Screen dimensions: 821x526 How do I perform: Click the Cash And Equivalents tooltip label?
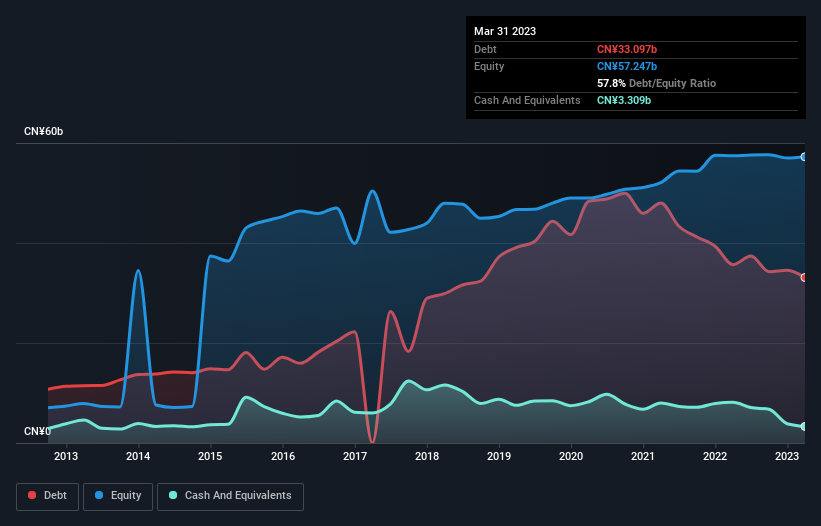pyautogui.click(x=527, y=100)
